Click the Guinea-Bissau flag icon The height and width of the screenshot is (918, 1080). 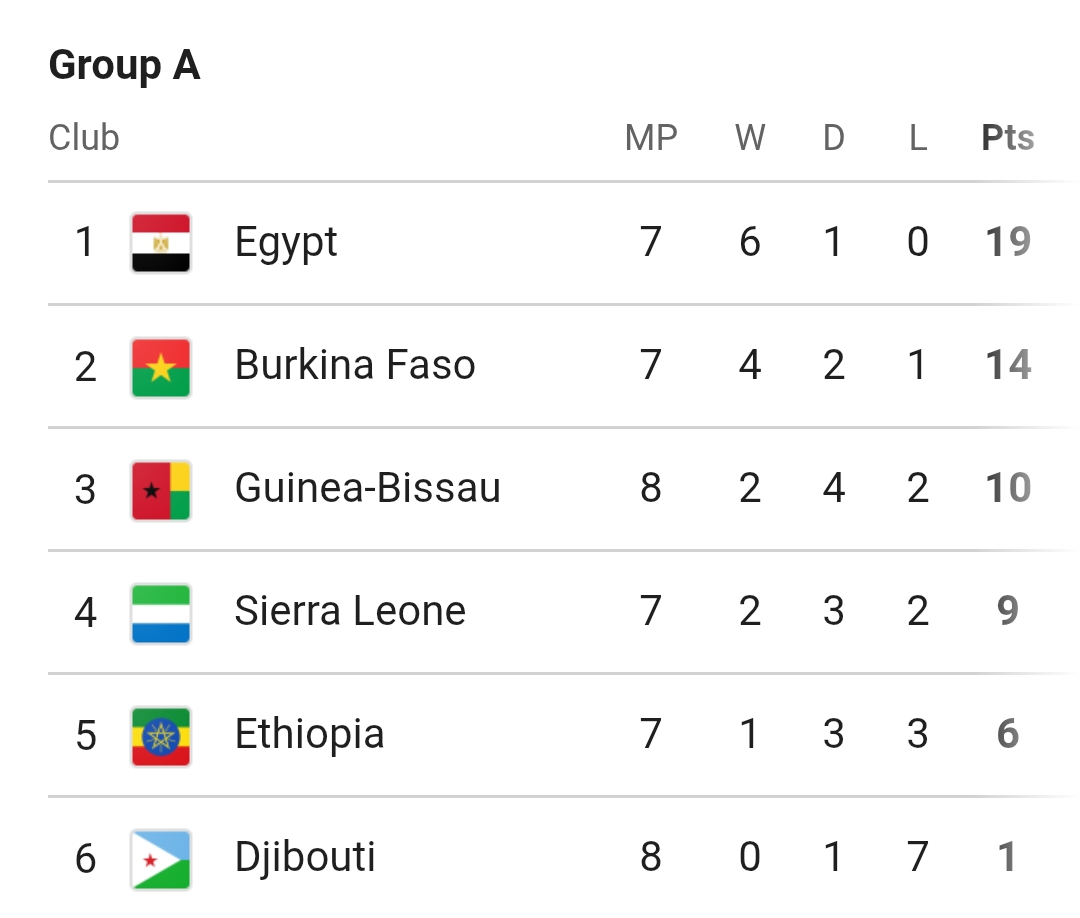pyautogui.click(x=161, y=489)
